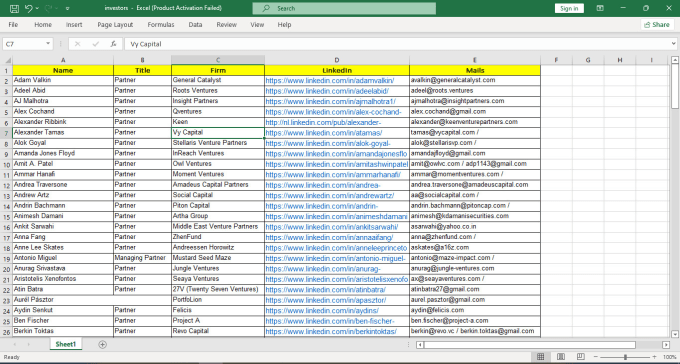Screen dimensions: 680x364
Task: Click the formula bar Enter checkmark icon
Action: pos(96,44)
